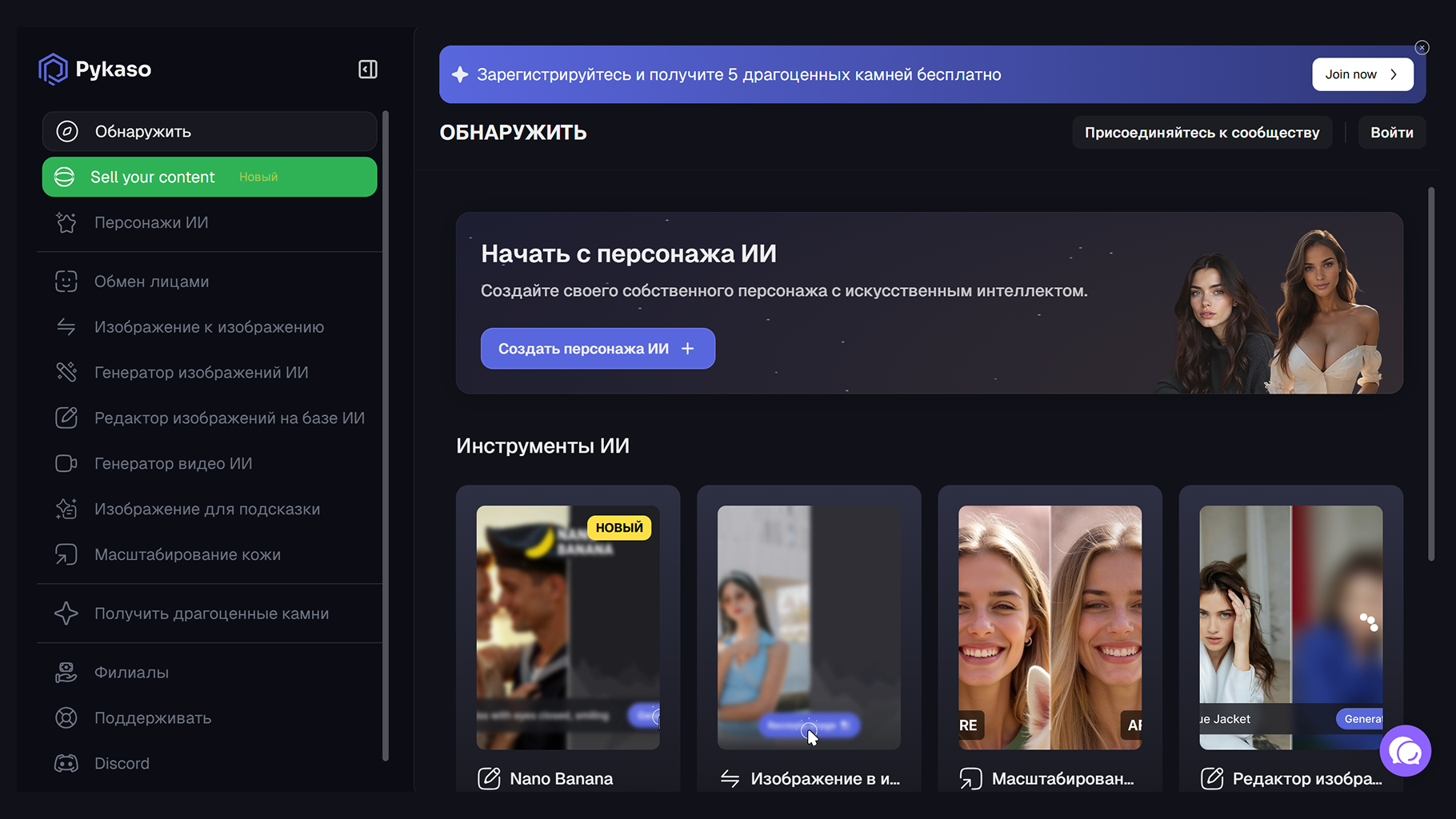
Task: Open Получить драгоценные камни via star icon
Action: tap(67, 613)
